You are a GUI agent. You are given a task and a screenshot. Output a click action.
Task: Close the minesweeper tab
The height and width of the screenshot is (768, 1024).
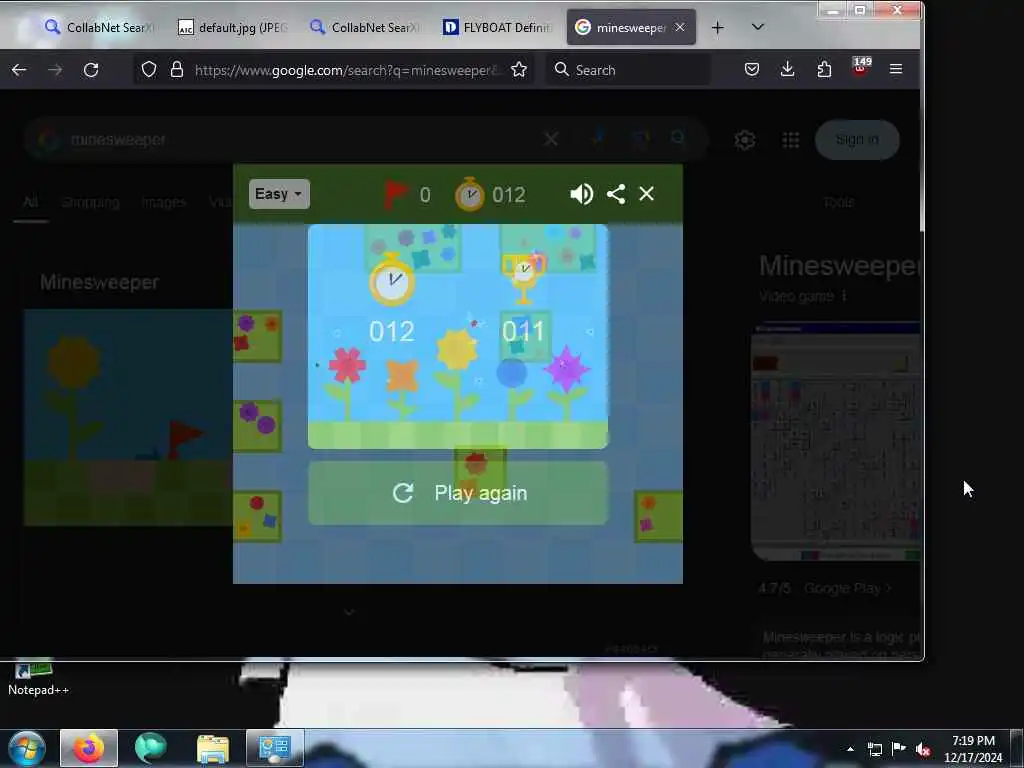680,27
